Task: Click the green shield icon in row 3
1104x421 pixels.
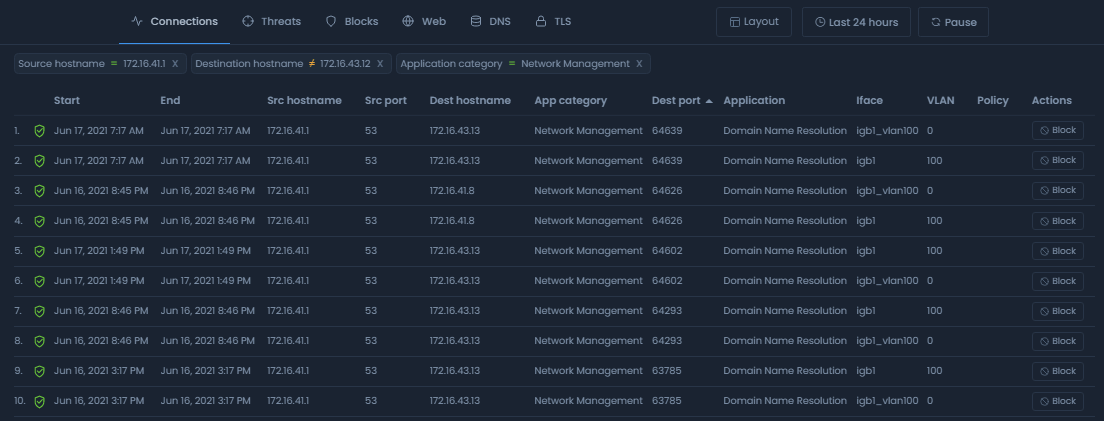Action: click(39, 191)
